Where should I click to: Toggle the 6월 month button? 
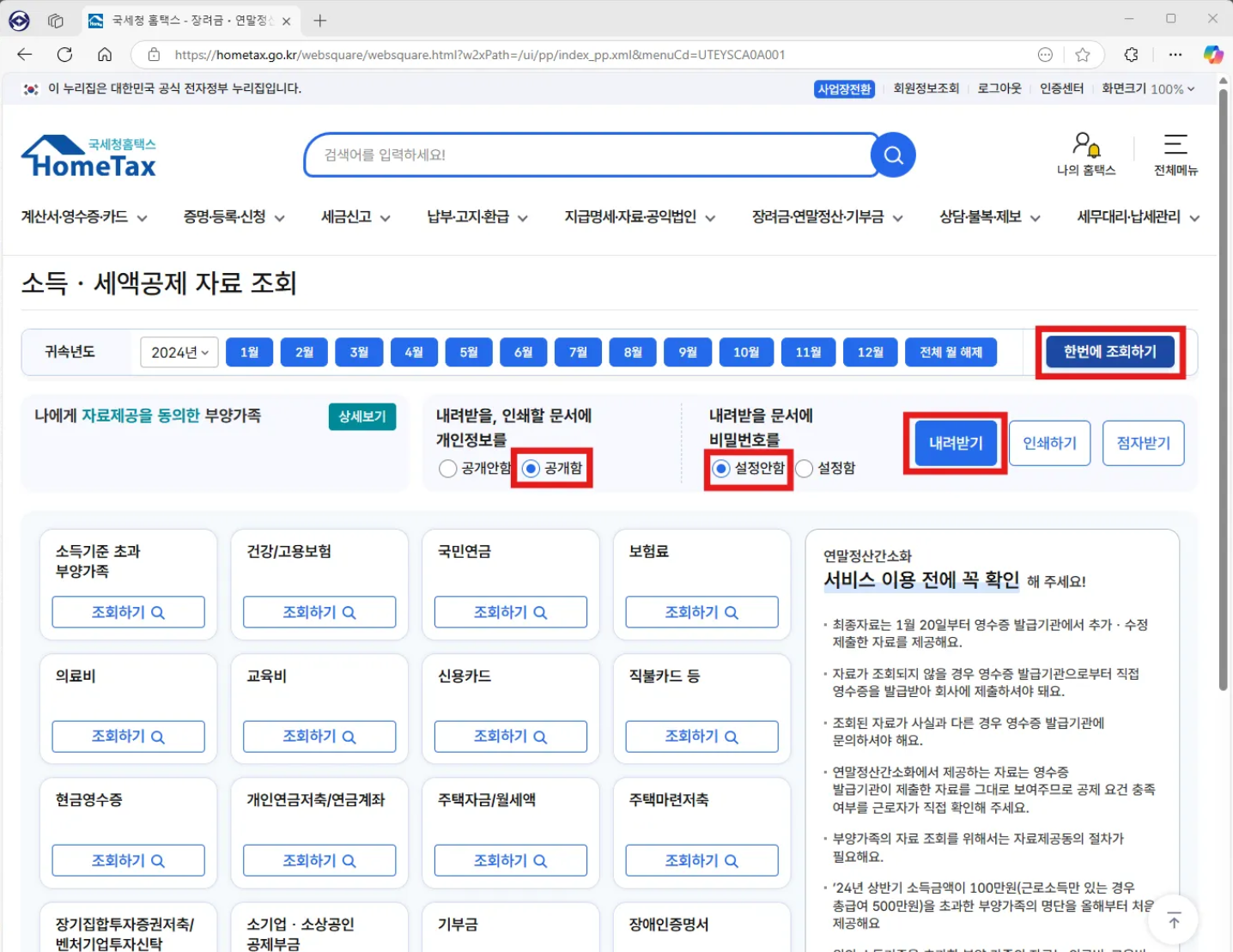pyautogui.click(x=524, y=352)
